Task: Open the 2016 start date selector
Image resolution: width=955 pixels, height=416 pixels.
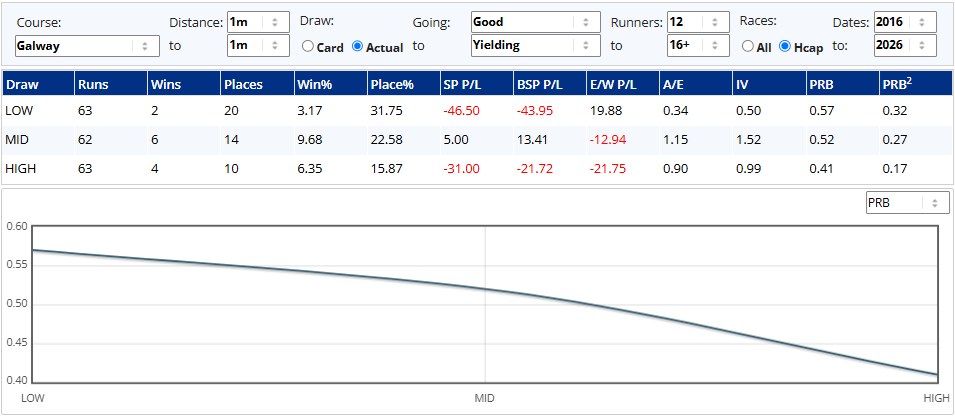Action: pos(905,22)
